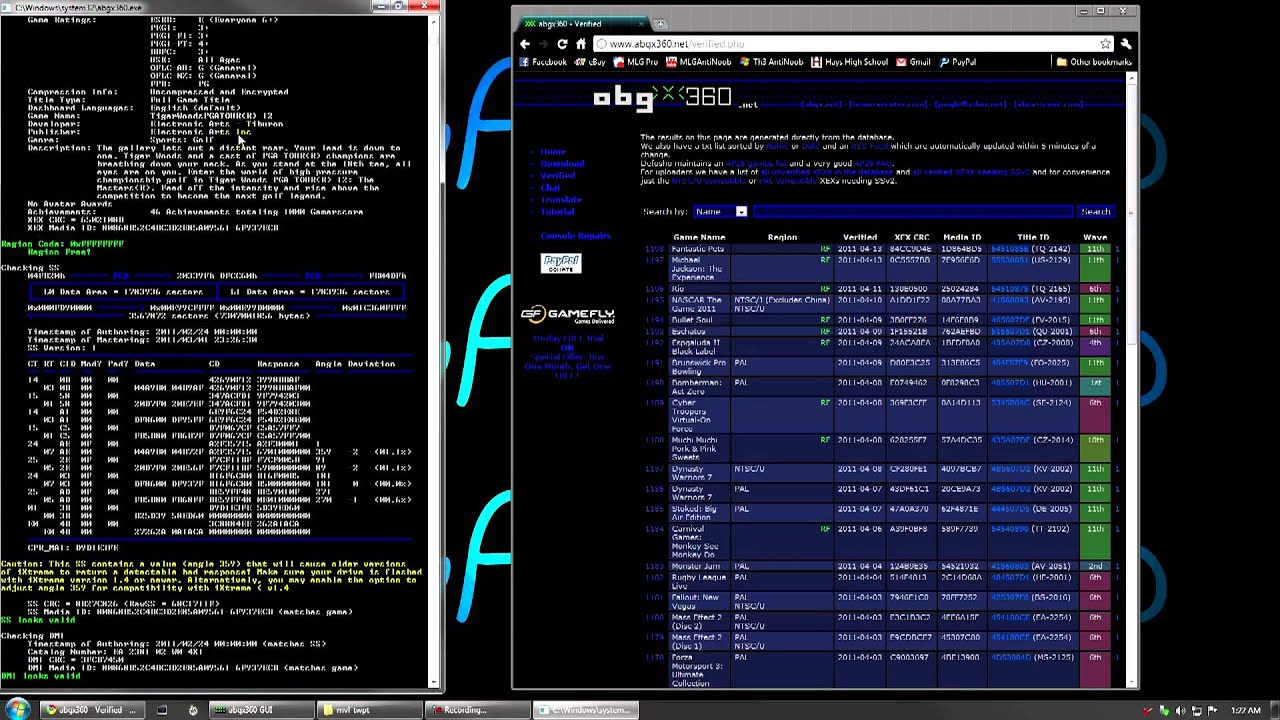The image size is (1280, 720).
Task: Click the Search button on abgx360 page
Action: [1095, 212]
